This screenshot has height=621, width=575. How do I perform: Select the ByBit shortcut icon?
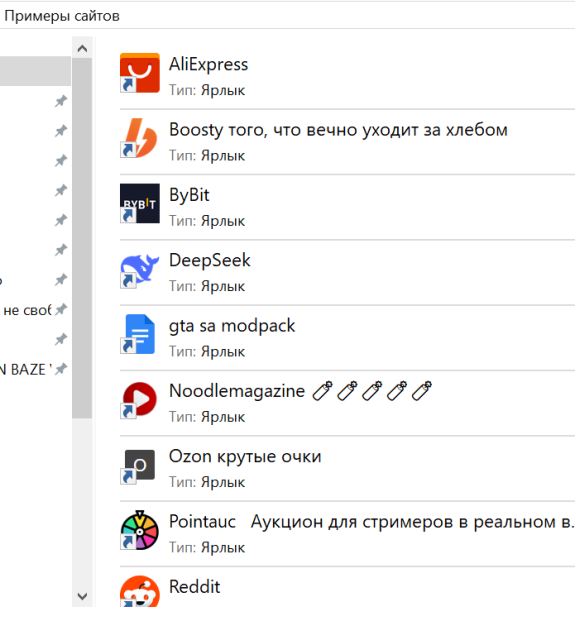pyautogui.click(x=140, y=203)
